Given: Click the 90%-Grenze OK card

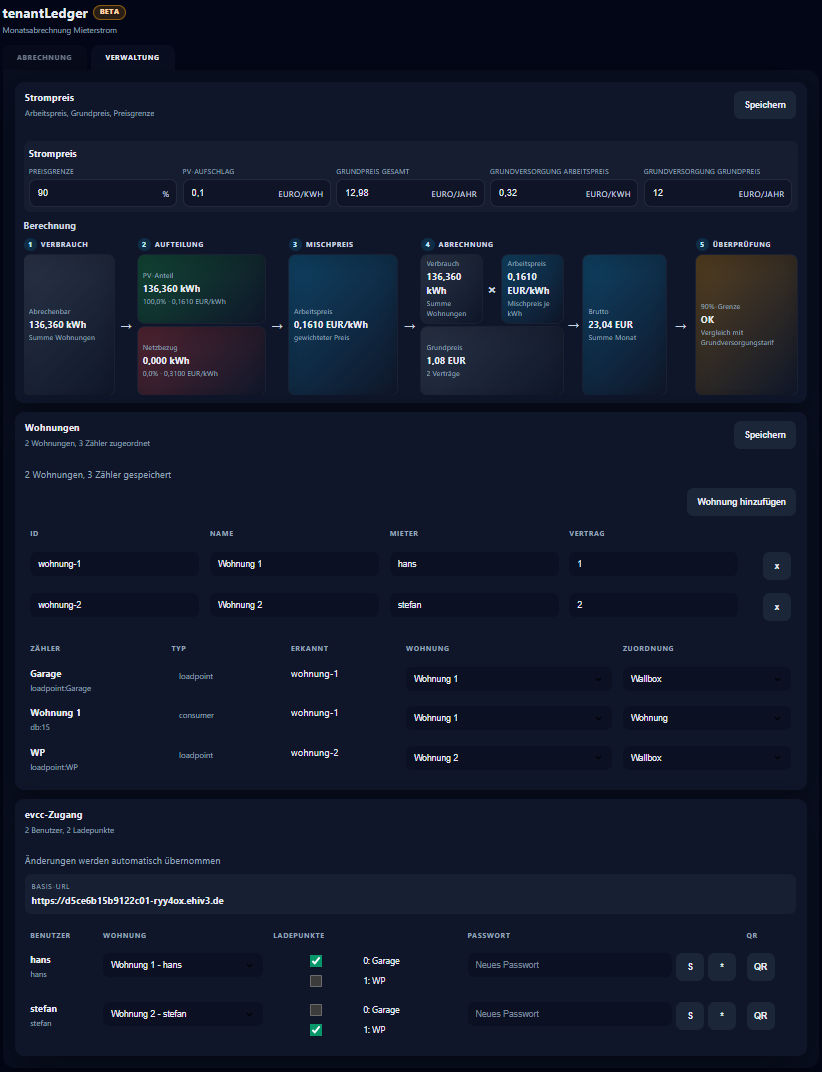Looking at the screenshot, I should tap(746, 325).
